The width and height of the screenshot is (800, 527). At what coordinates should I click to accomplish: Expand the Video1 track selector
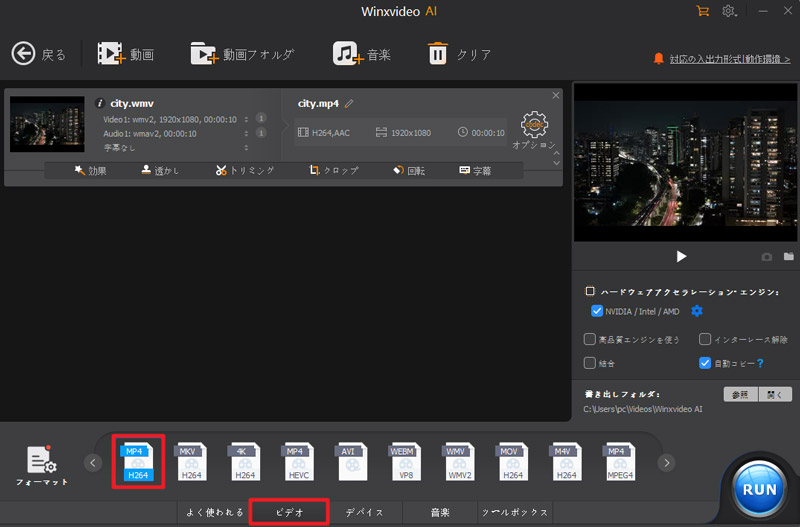(x=246, y=119)
